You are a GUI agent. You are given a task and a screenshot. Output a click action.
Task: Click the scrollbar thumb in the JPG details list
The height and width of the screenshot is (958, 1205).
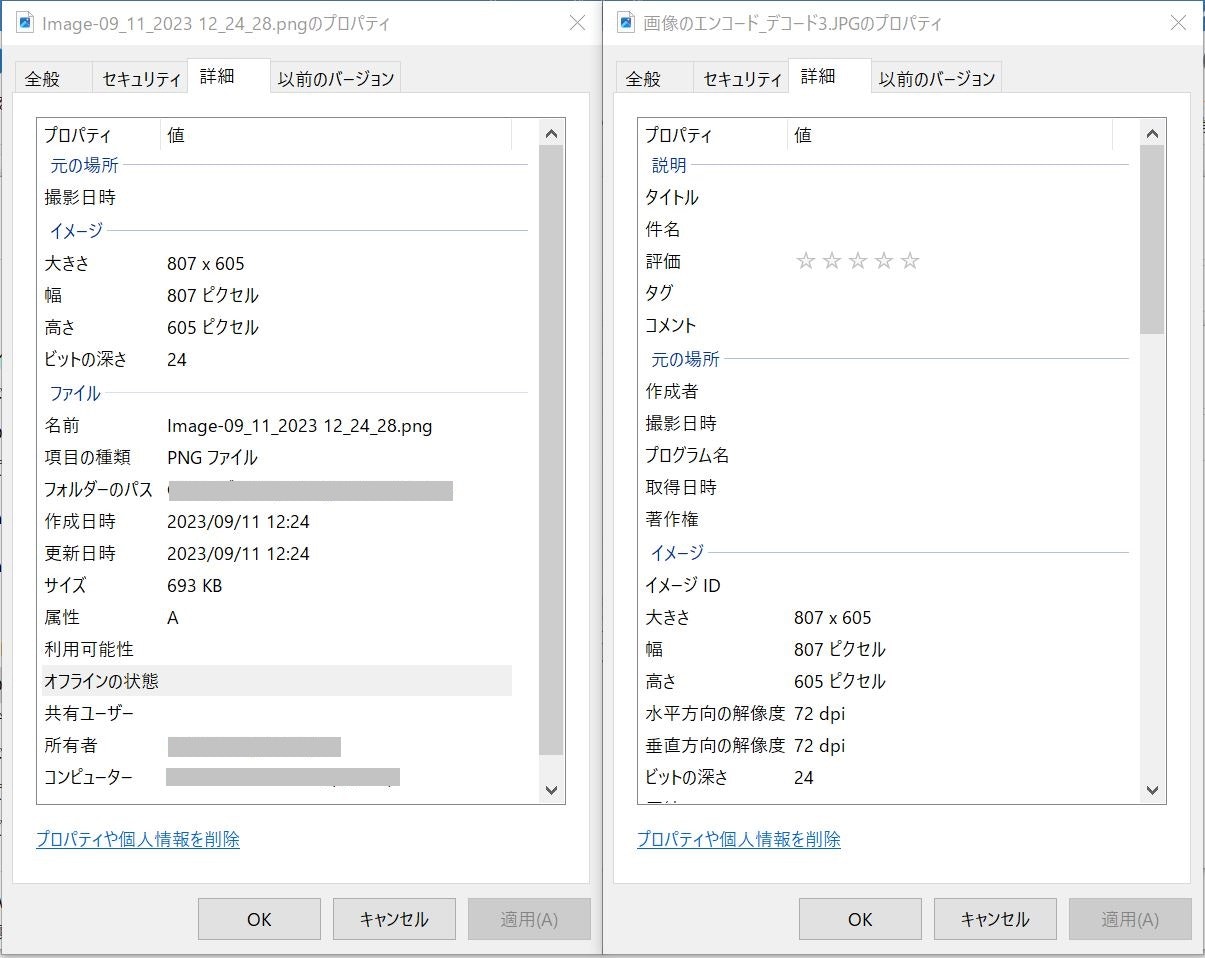(1152, 240)
